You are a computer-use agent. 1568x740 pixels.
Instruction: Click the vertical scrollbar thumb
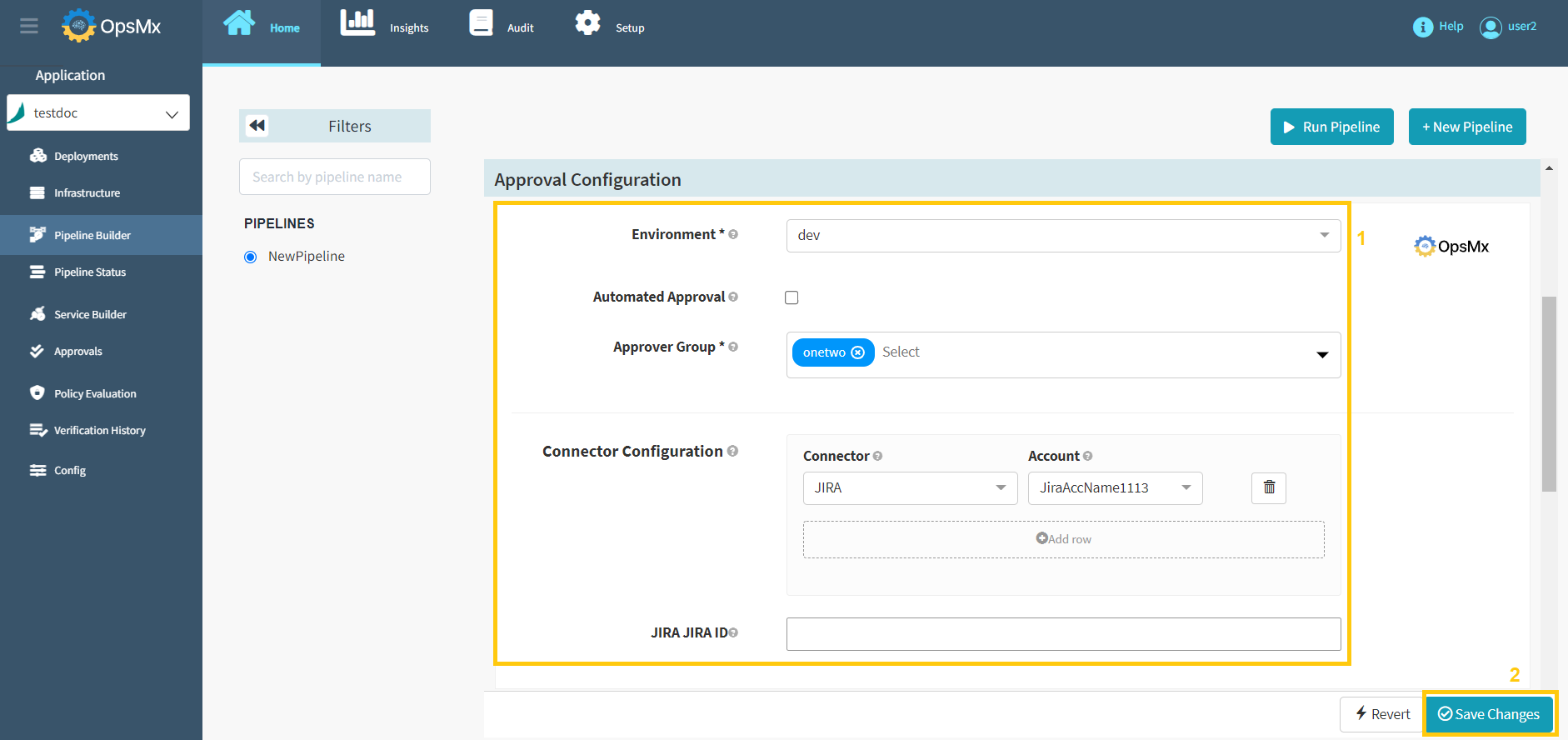pos(1549,393)
